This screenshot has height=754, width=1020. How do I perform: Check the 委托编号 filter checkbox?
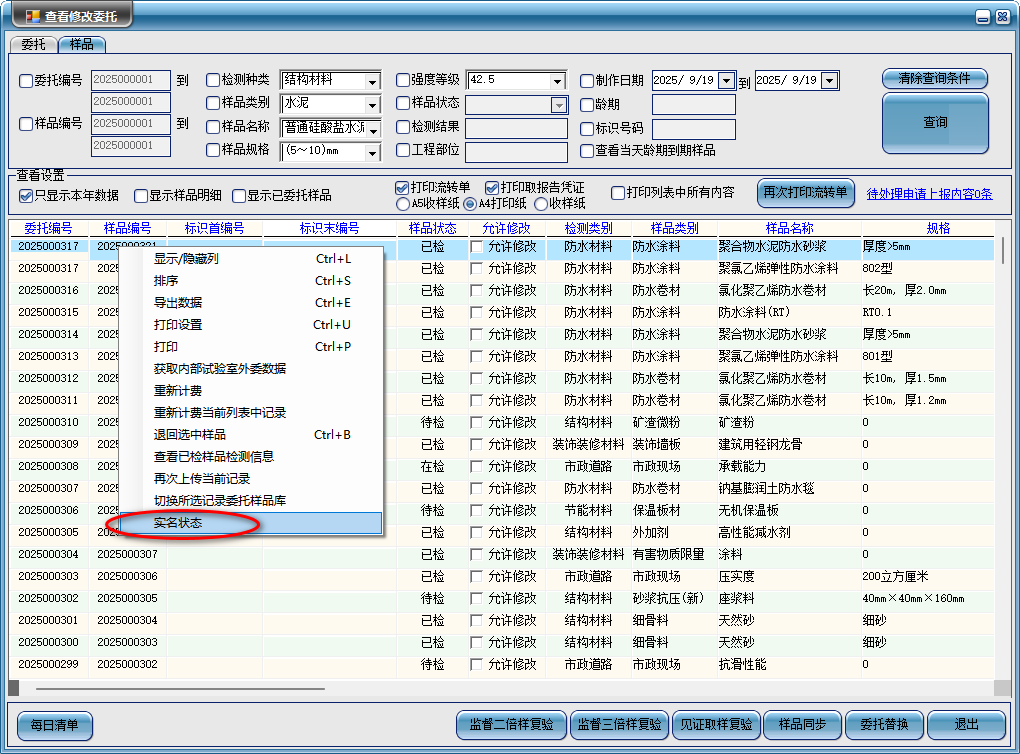click(x=25, y=80)
